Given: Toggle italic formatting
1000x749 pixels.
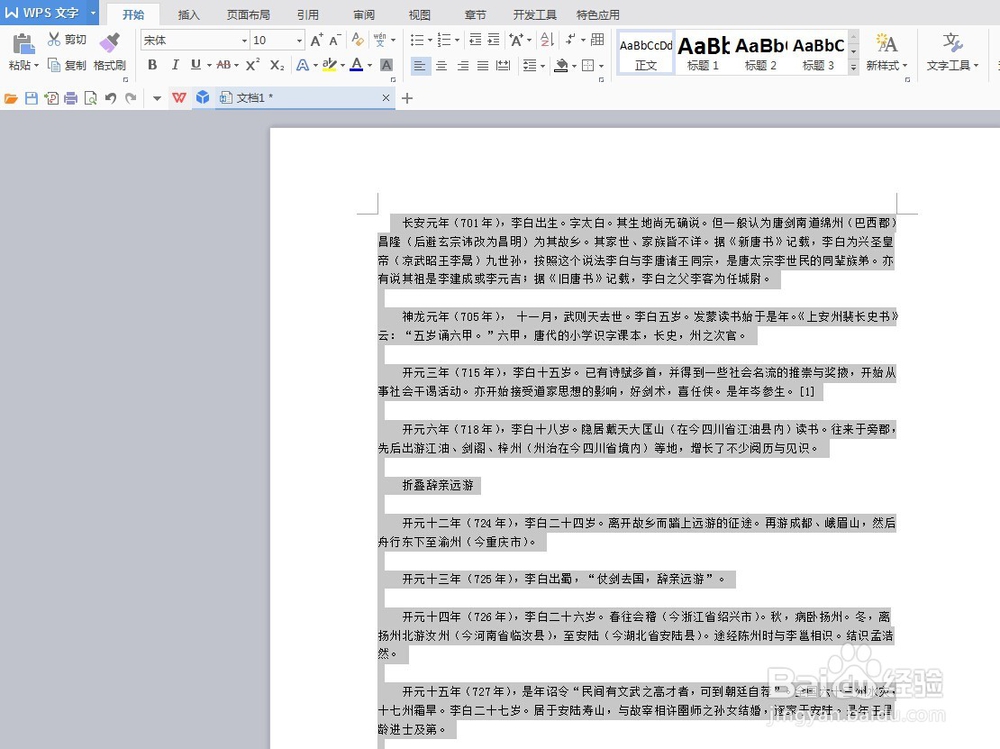Looking at the screenshot, I should pos(173,63).
